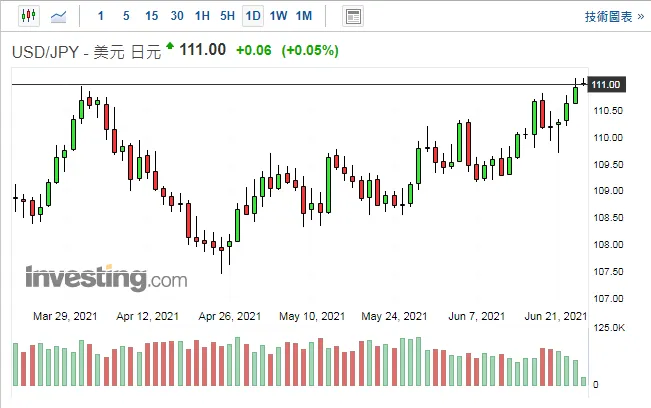Open the news table panel icon
This screenshot has width=651, height=408.
[353, 17]
